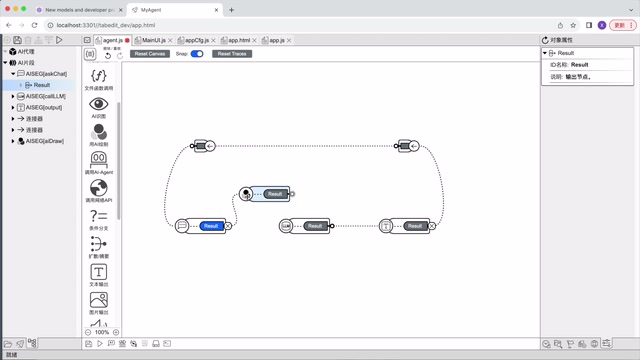Switch to the MainUI.js tab
Viewport: 640px width, 360px height.
click(x=153, y=40)
